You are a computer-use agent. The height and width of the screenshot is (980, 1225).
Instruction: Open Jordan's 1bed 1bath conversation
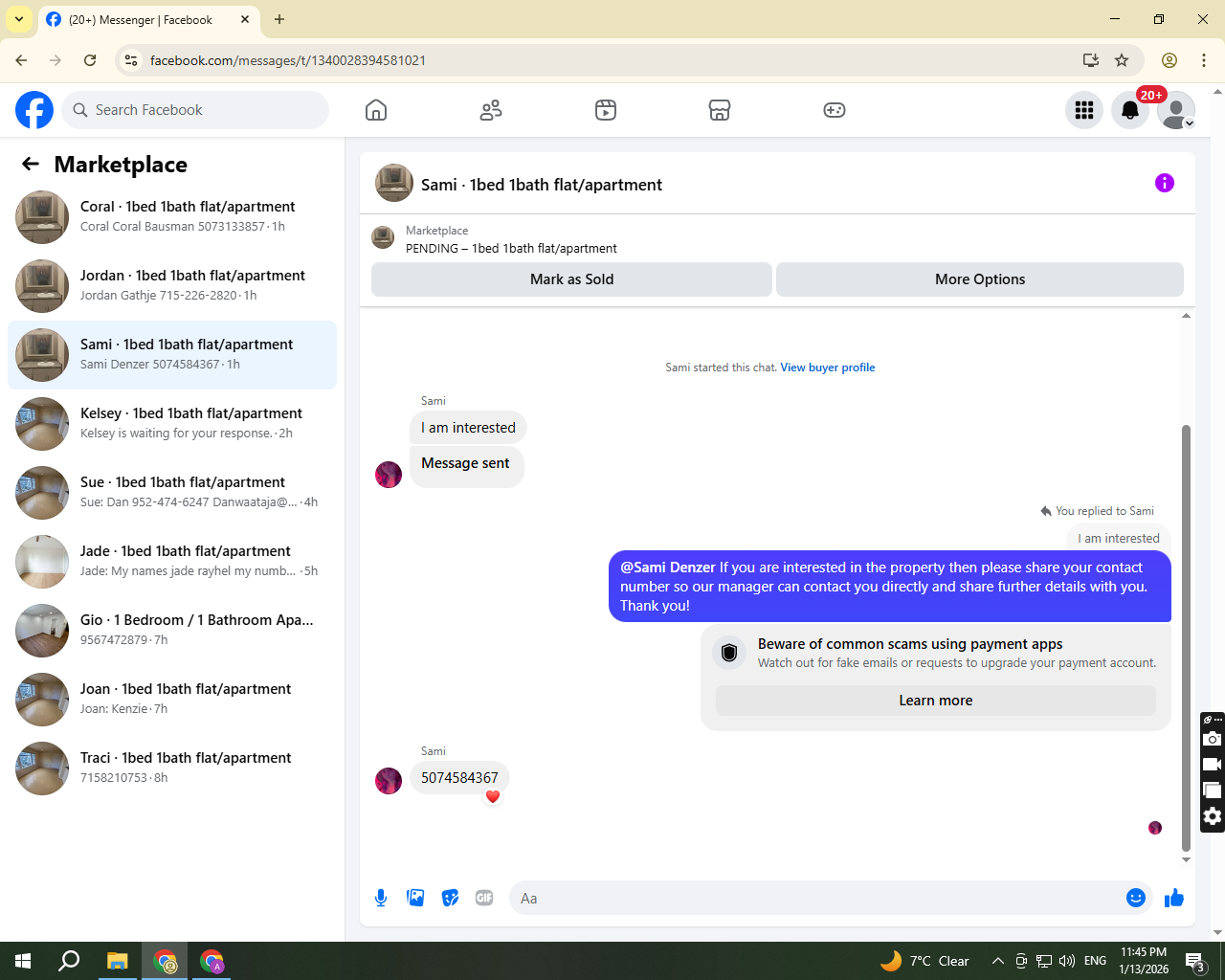[x=172, y=286]
